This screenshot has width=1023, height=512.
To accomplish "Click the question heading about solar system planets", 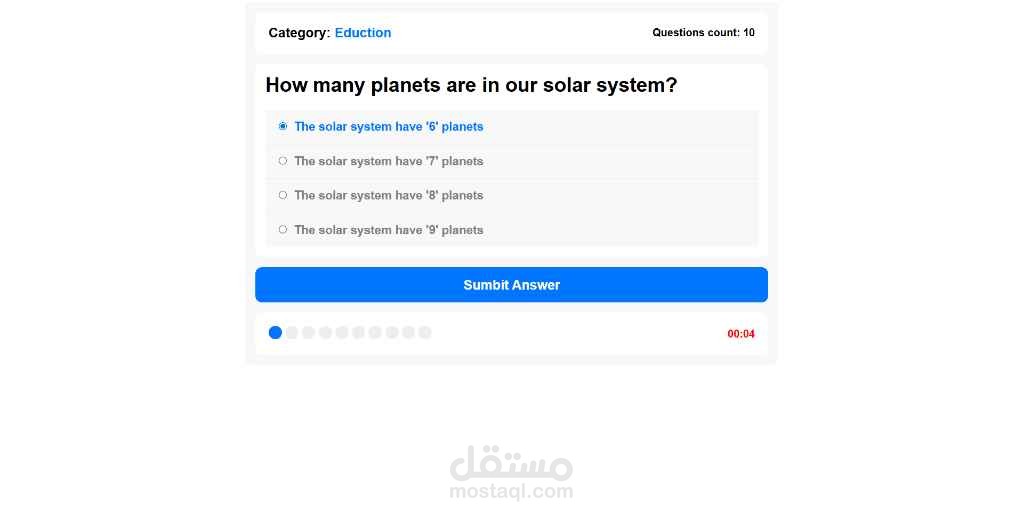I will 471,85.
